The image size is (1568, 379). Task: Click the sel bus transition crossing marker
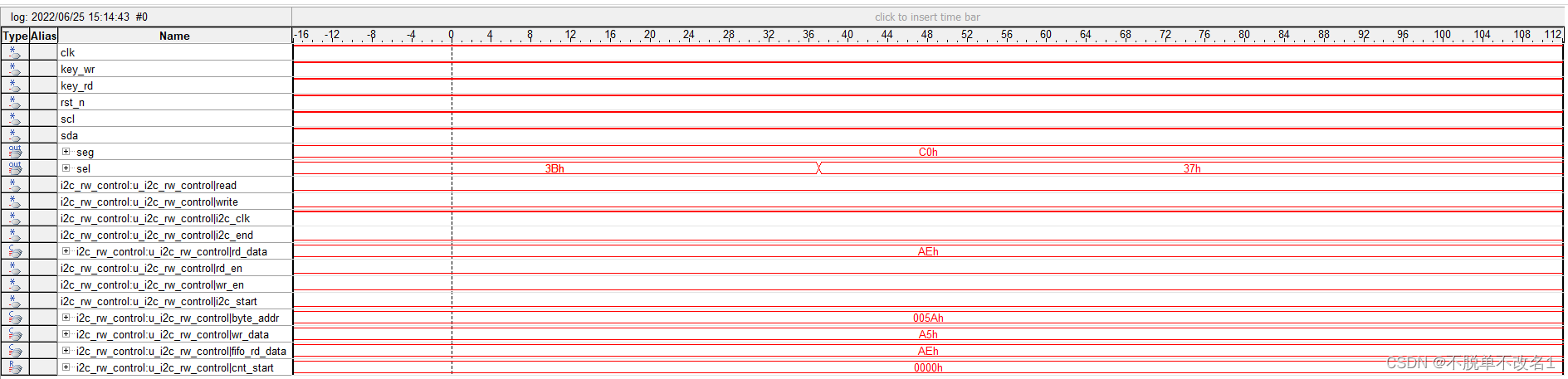tap(818, 168)
